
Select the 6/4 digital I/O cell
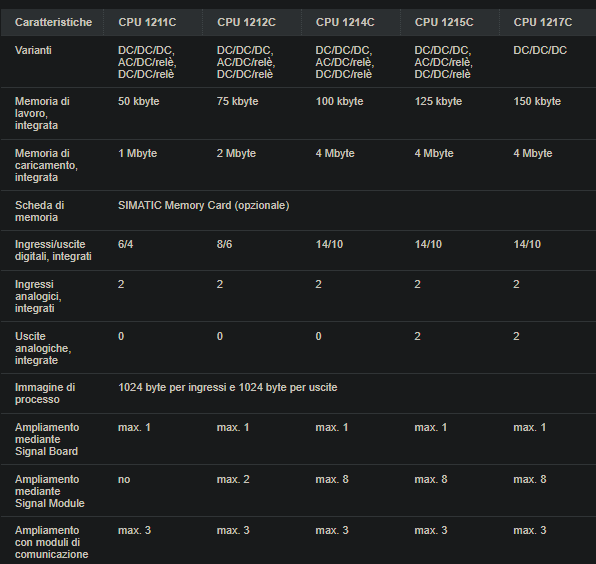click(125, 244)
